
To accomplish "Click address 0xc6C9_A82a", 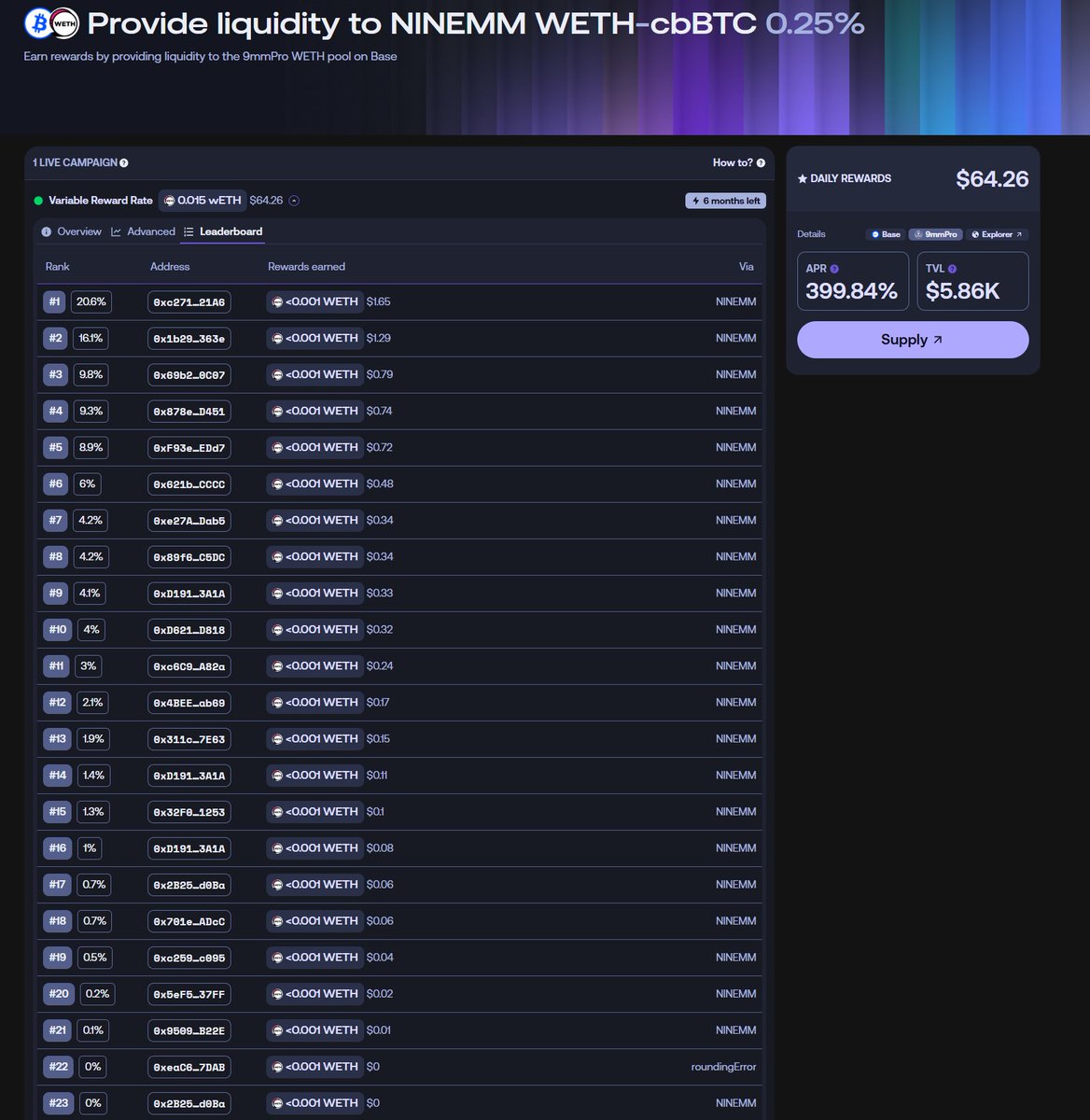I will pos(189,665).
